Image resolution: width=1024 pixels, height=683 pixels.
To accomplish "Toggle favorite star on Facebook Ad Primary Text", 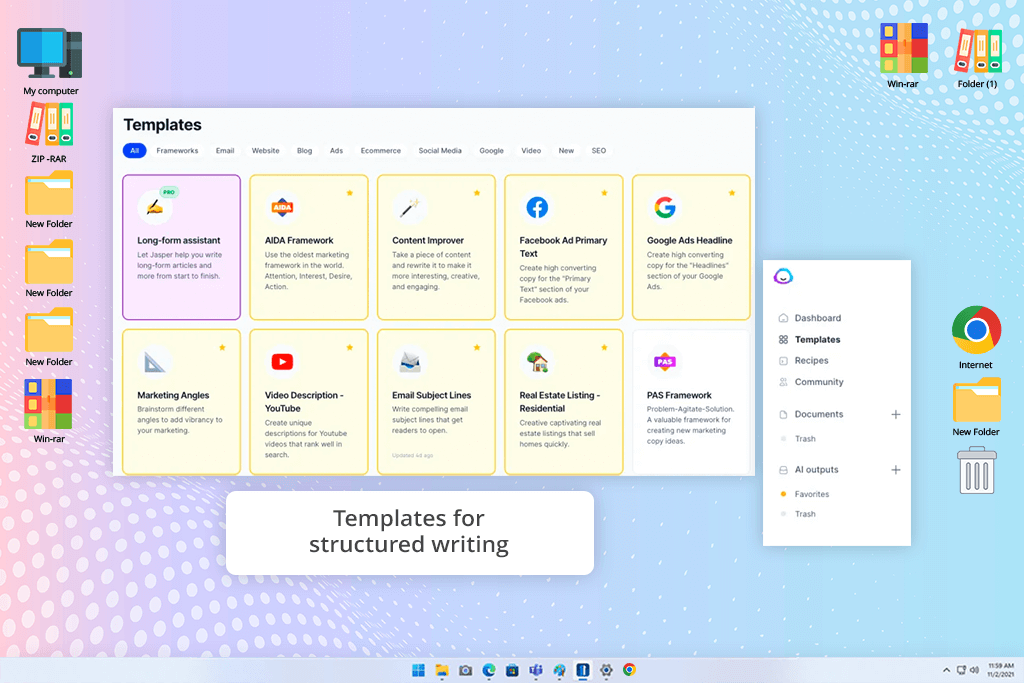I will coord(604,193).
